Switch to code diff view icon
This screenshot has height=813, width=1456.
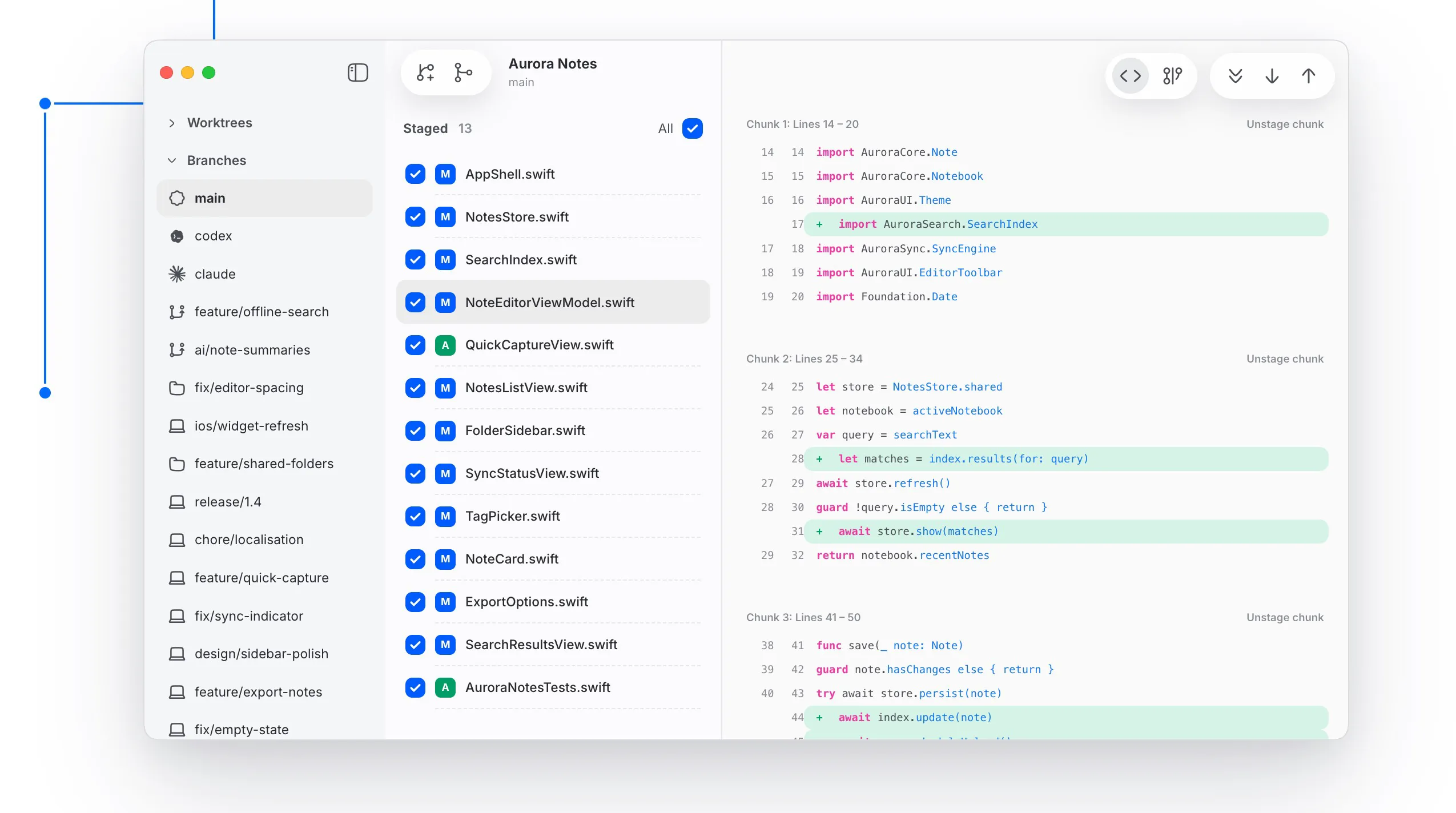click(1130, 75)
